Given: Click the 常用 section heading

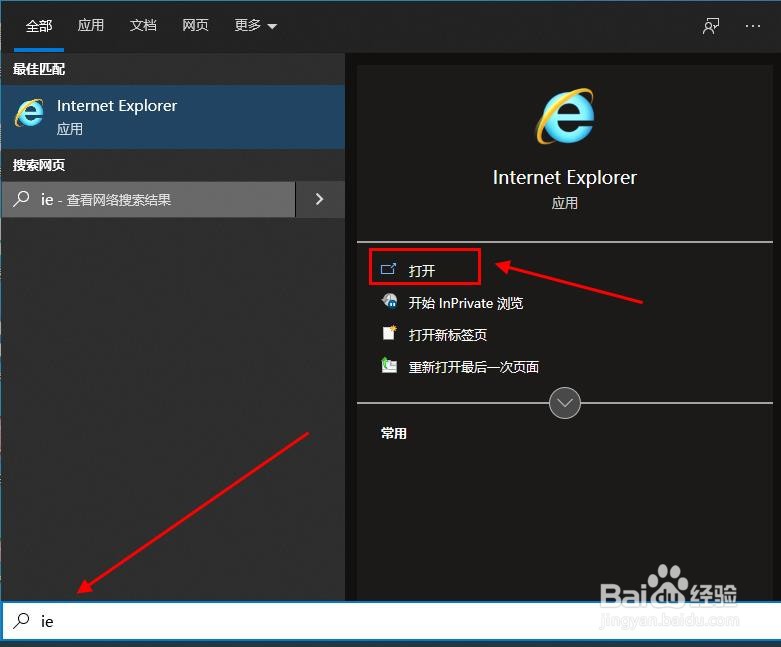Looking at the screenshot, I should [x=393, y=433].
